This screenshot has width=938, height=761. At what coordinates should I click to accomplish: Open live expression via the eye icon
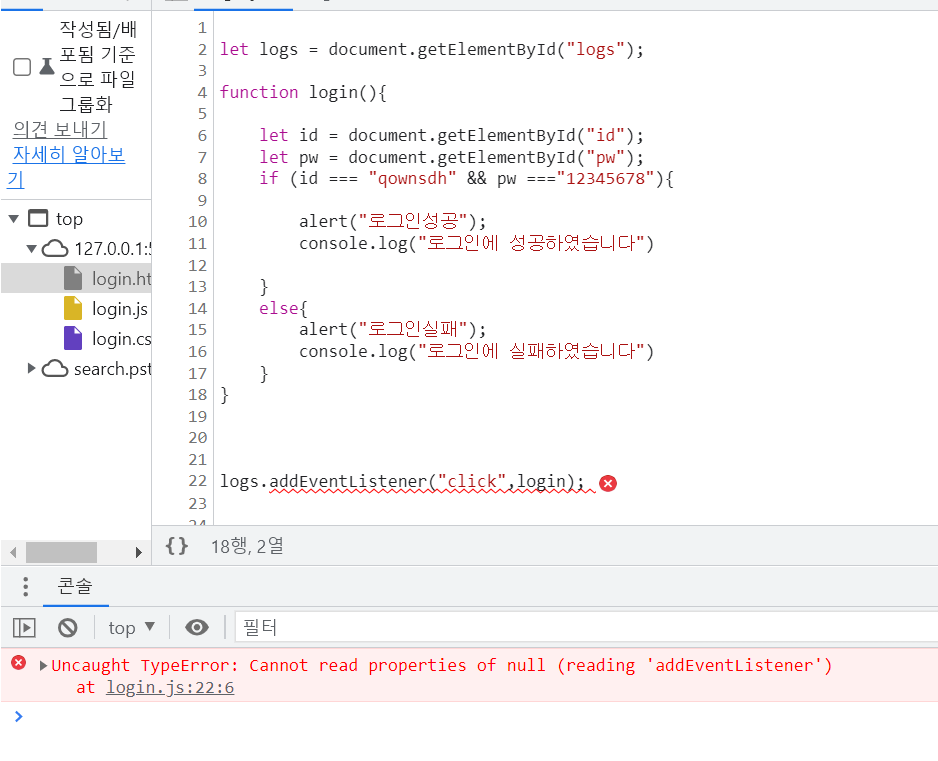(x=197, y=628)
